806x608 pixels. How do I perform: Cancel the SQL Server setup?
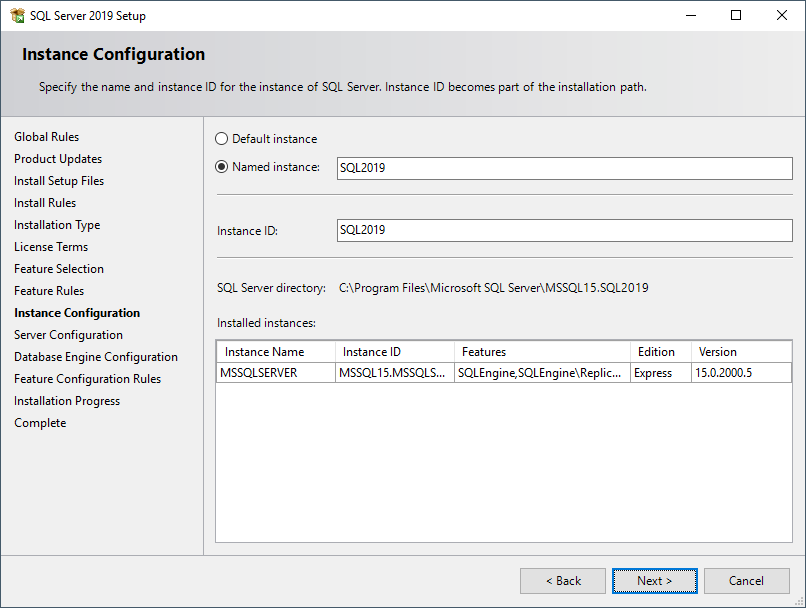746,581
